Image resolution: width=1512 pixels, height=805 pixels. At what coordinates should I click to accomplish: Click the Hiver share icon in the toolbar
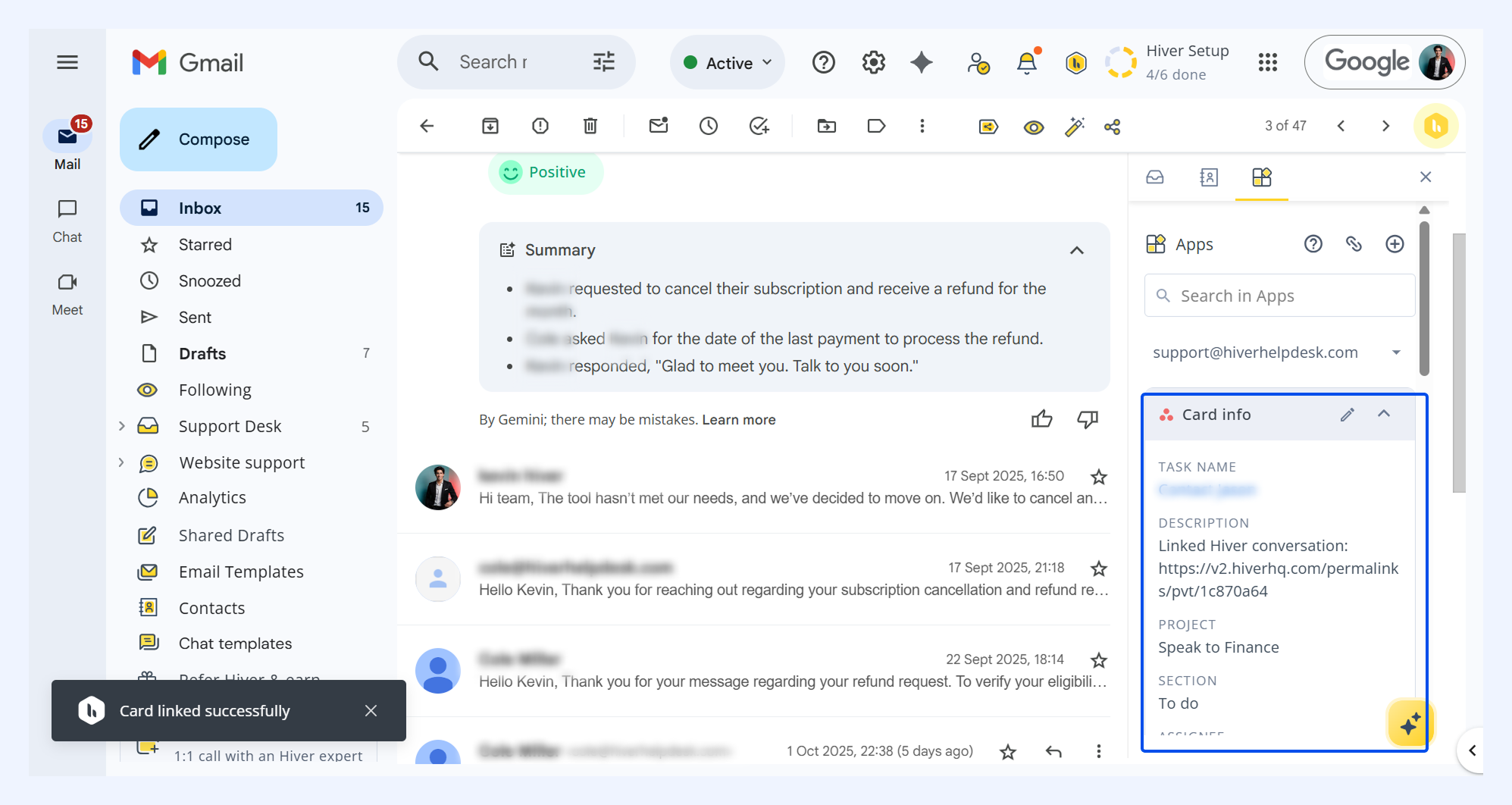[1113, 127]
